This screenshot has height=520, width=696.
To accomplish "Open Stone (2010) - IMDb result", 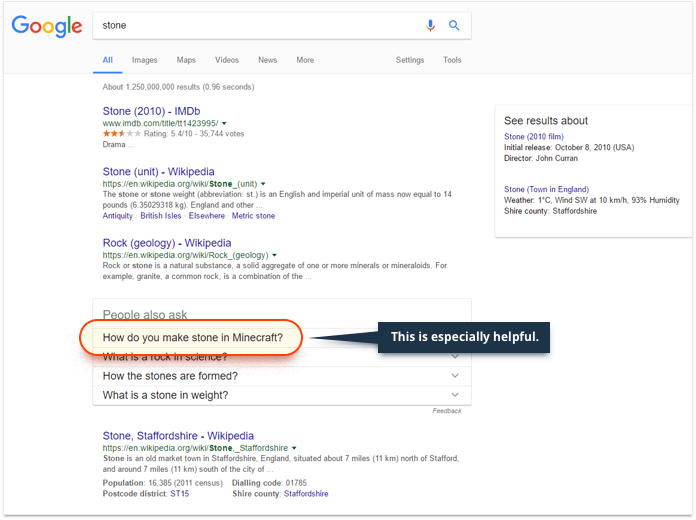I will [x=151, y=111].
